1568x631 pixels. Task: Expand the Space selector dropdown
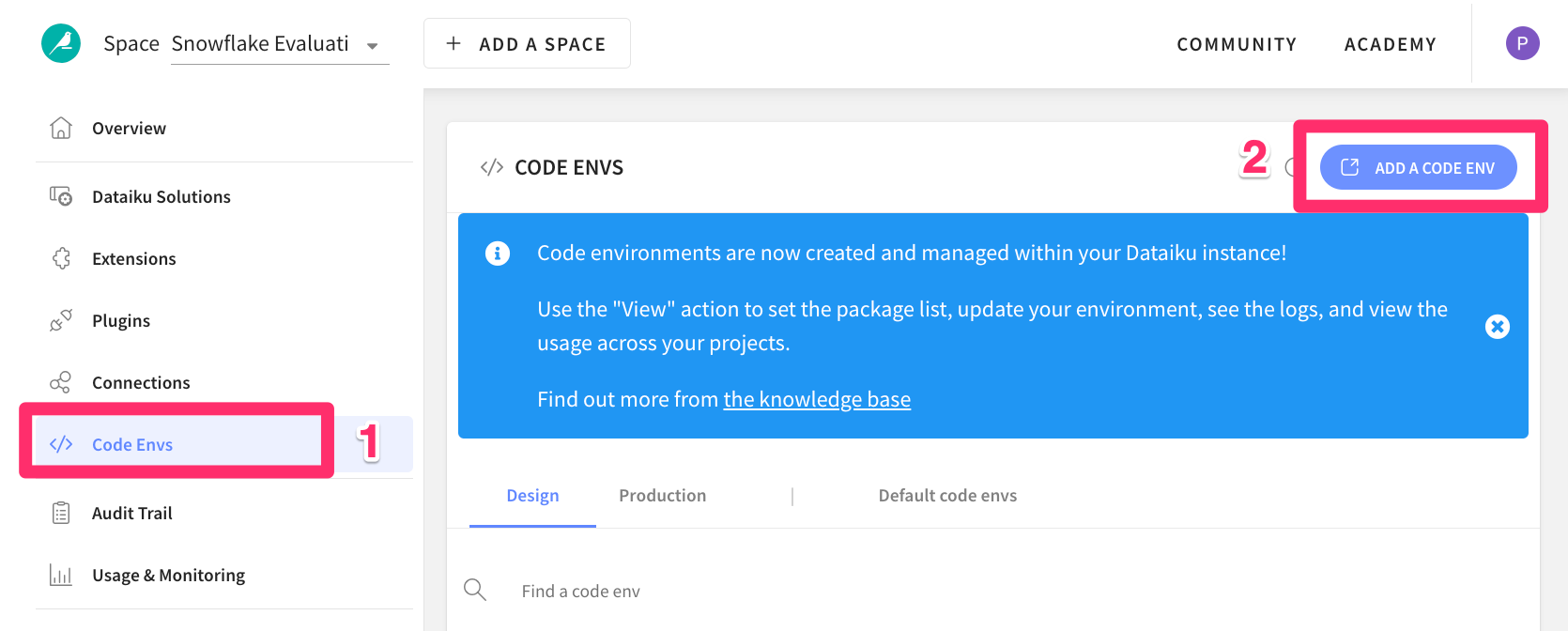pos(280,44)
